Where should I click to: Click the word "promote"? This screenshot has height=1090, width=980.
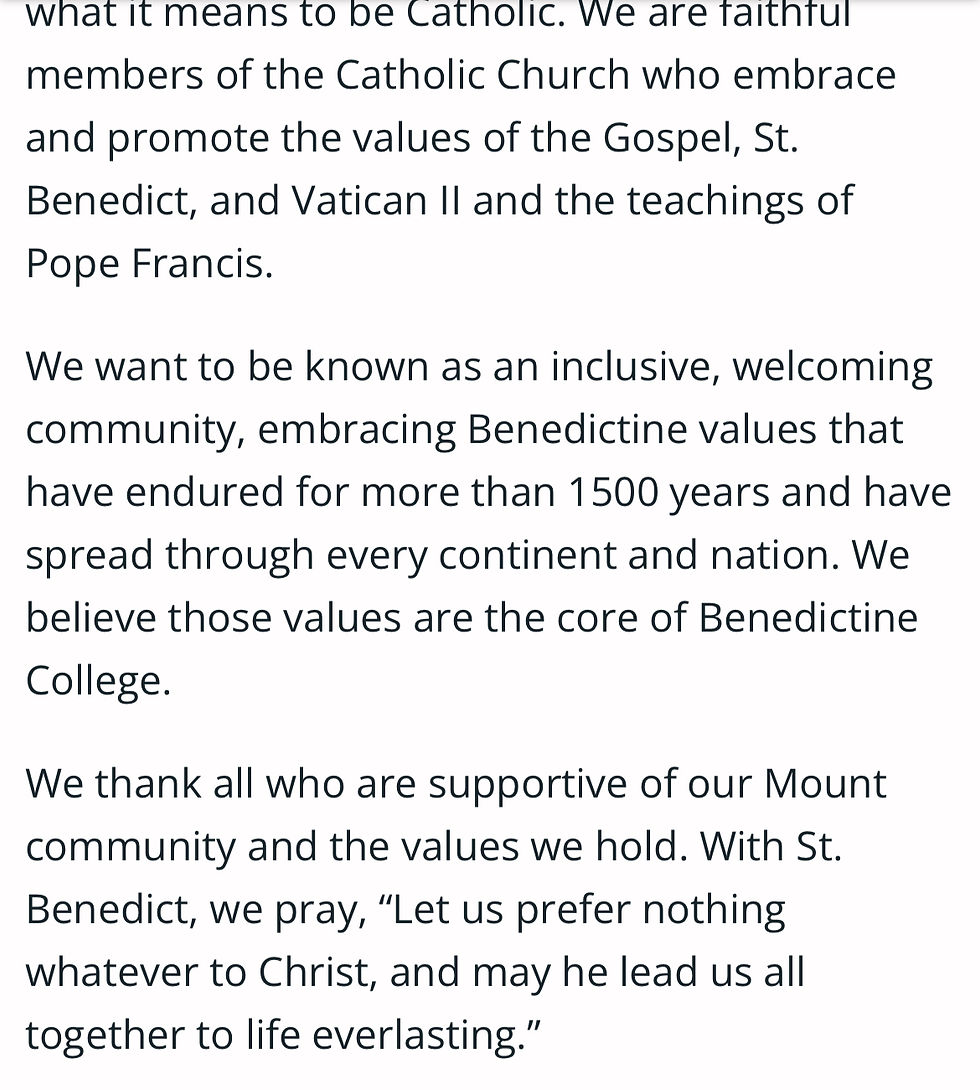[188, 138]
